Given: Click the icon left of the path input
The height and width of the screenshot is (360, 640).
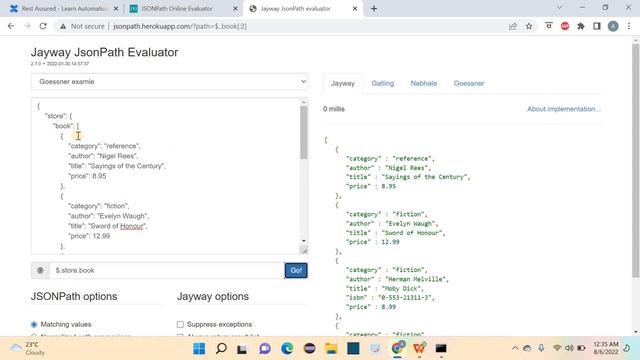Looking at the screenshot, I should coord(40,270).
